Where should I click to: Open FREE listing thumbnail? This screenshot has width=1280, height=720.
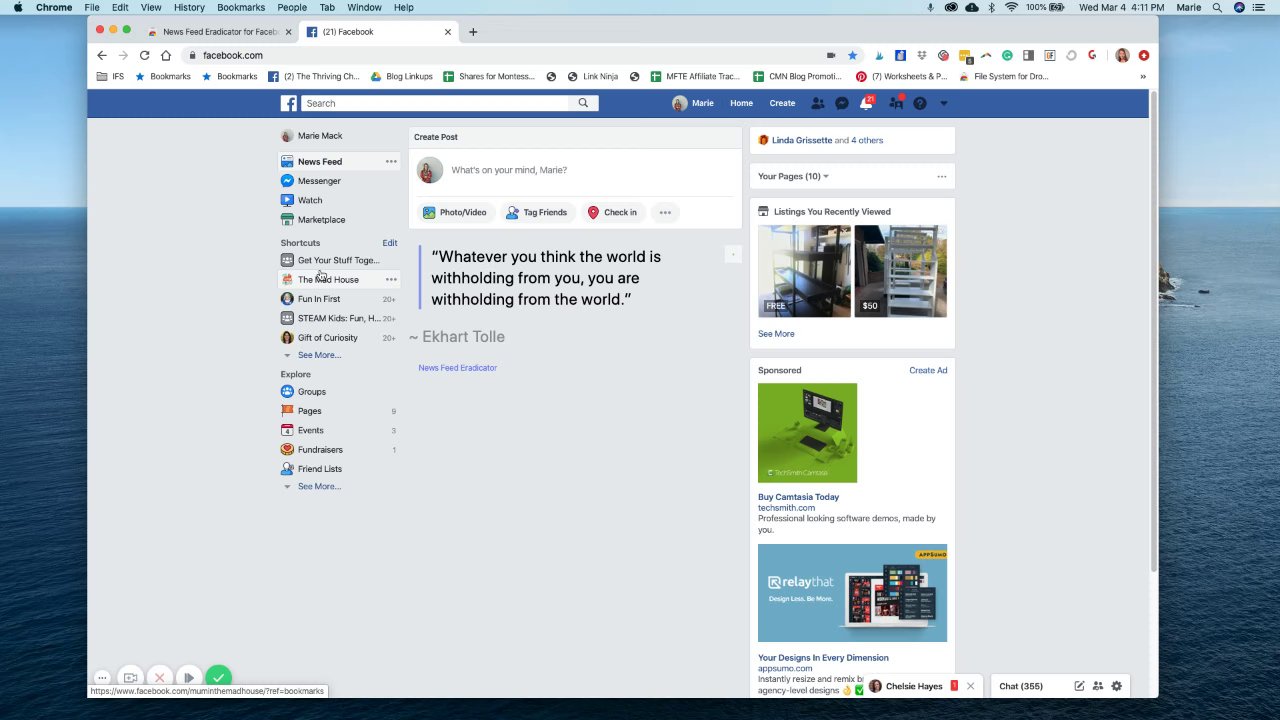point(804,271)
